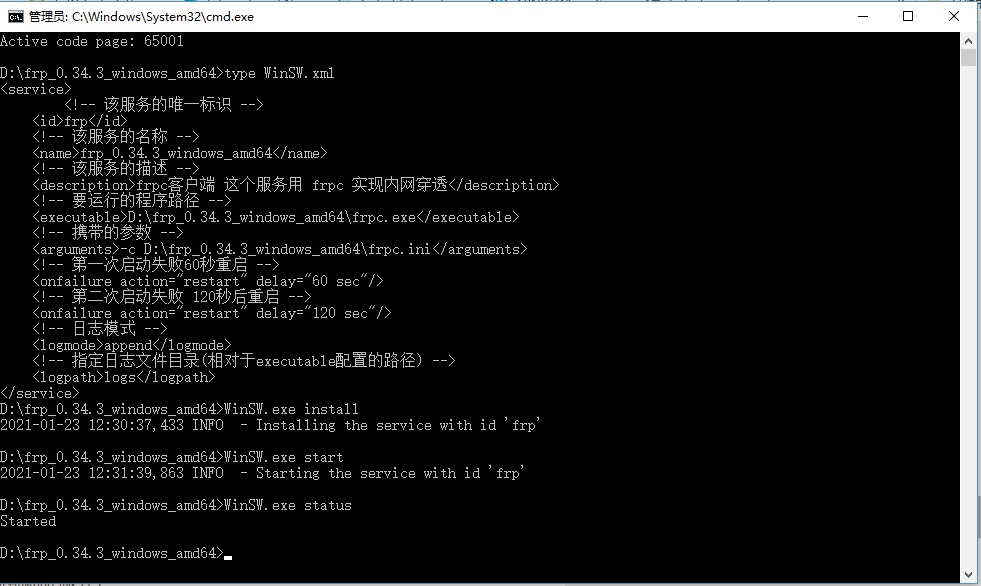Click the blinking cursor at the last prompt
This screenshot has height=586, width=981.
pyautogui.click(x=228, y=557)
